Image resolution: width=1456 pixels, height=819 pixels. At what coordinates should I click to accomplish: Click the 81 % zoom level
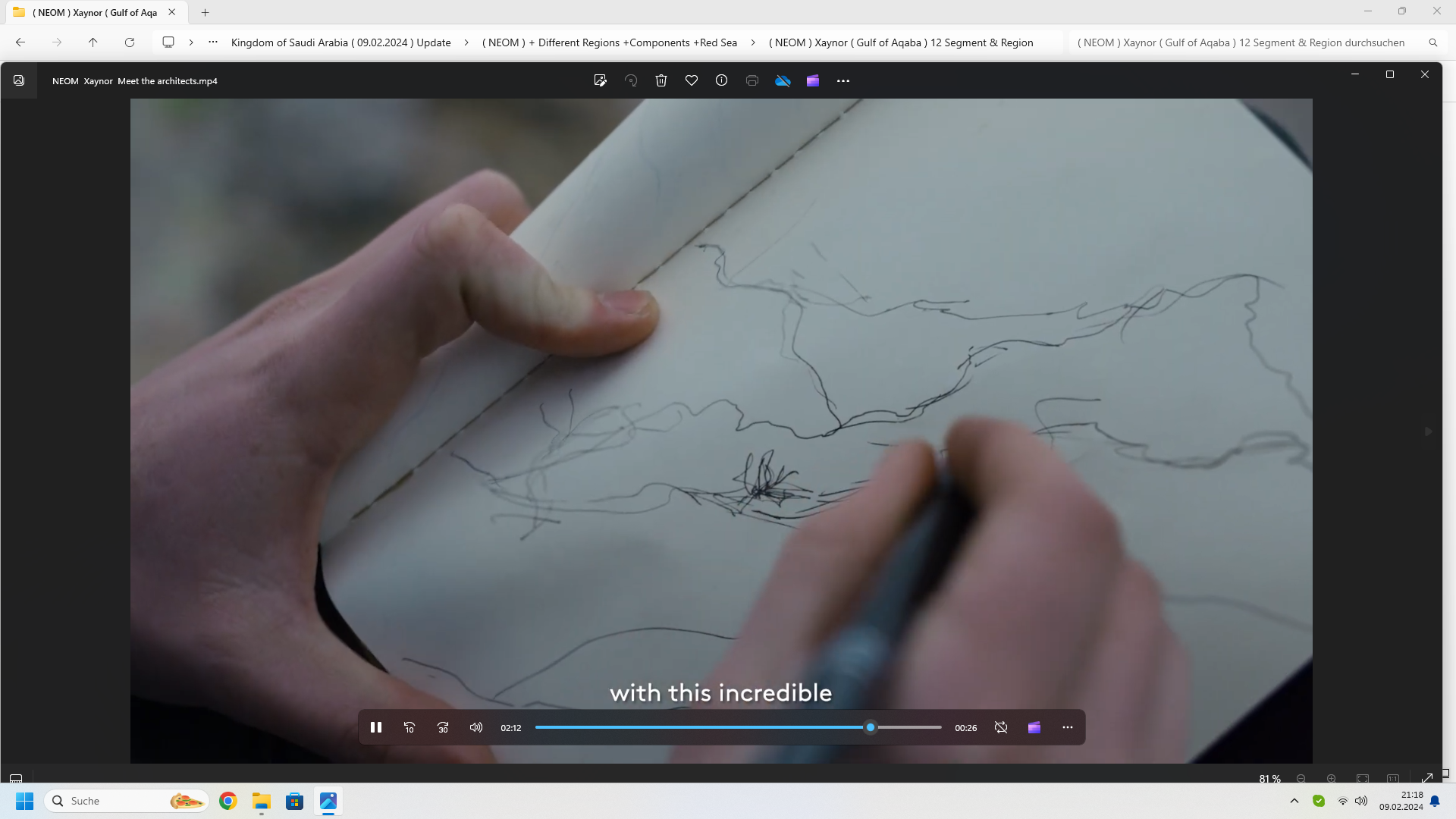pos(1269,779)
